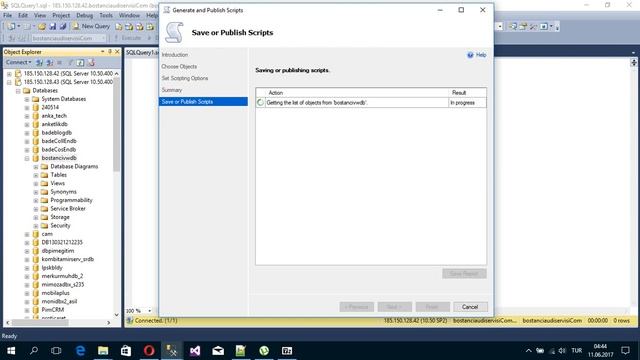
Task: Open File Explorer from the taskbar
Action: pyautogui.click(x=103, y=351)
